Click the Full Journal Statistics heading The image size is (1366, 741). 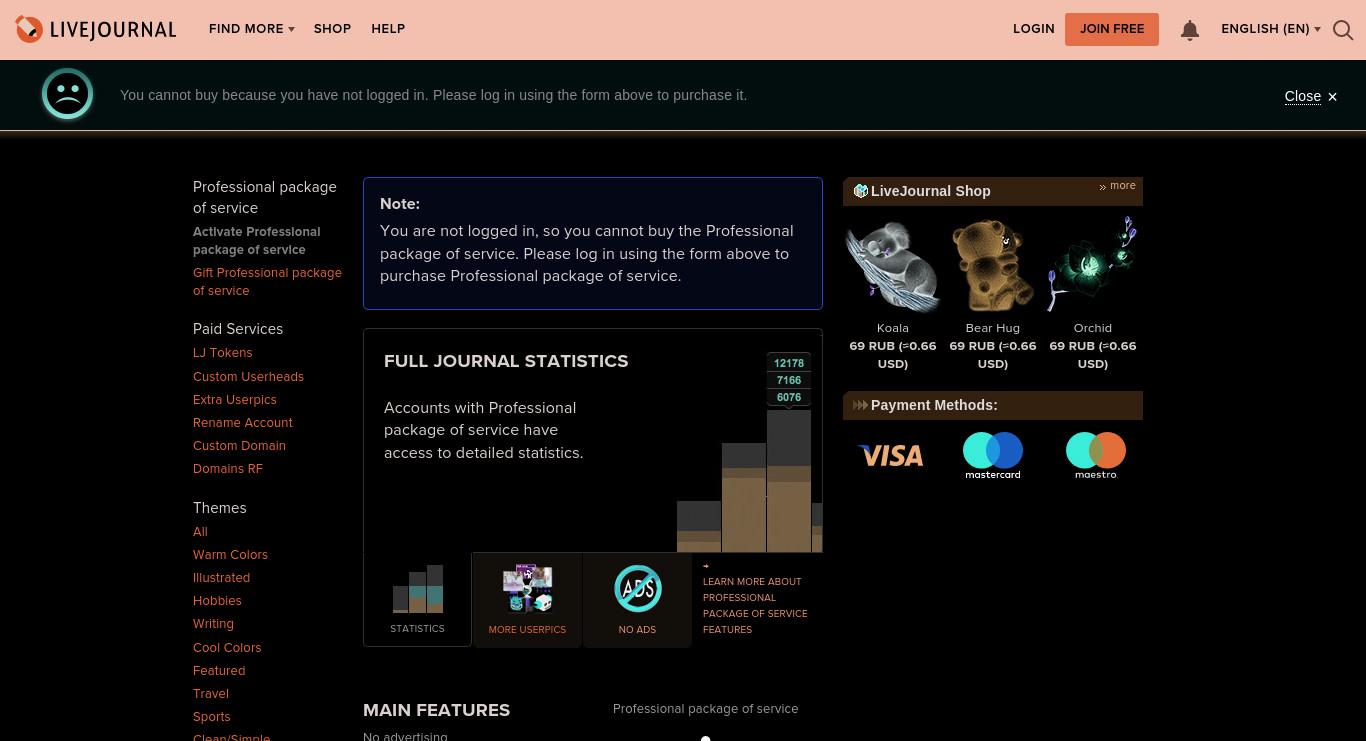[506, 361]
